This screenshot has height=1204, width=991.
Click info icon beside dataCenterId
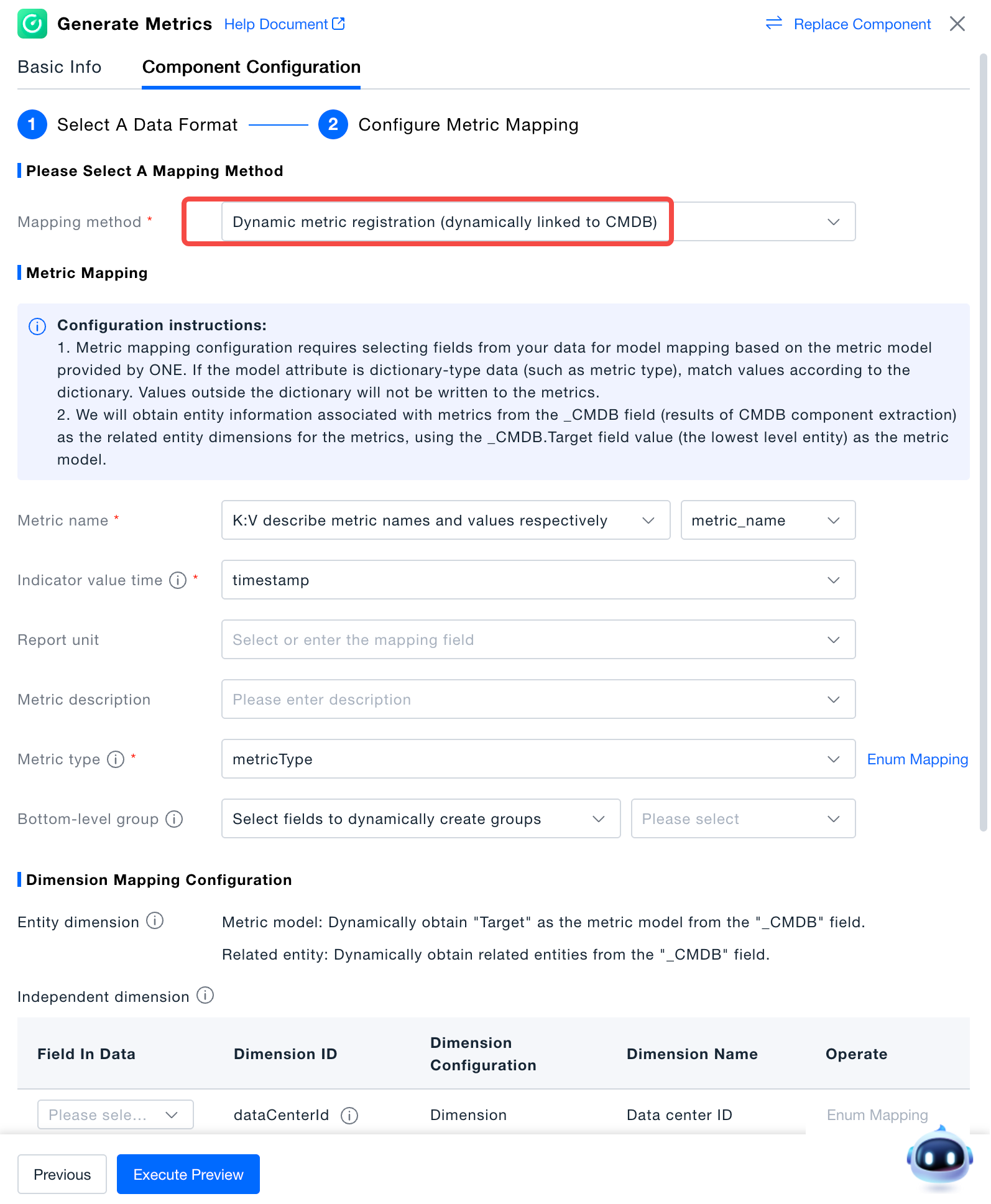(x=349, y=1116)
